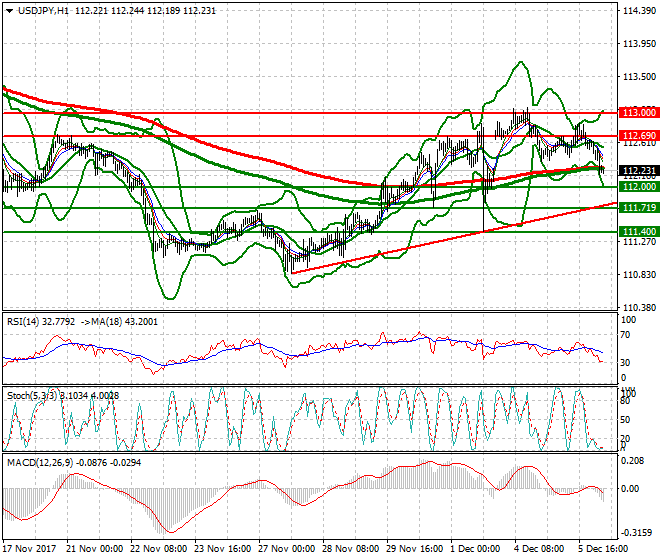Select the 113.000 red price level label
The width and height of the screenshot is (660, 560).
pyautogui.click(x=639, y=112)
